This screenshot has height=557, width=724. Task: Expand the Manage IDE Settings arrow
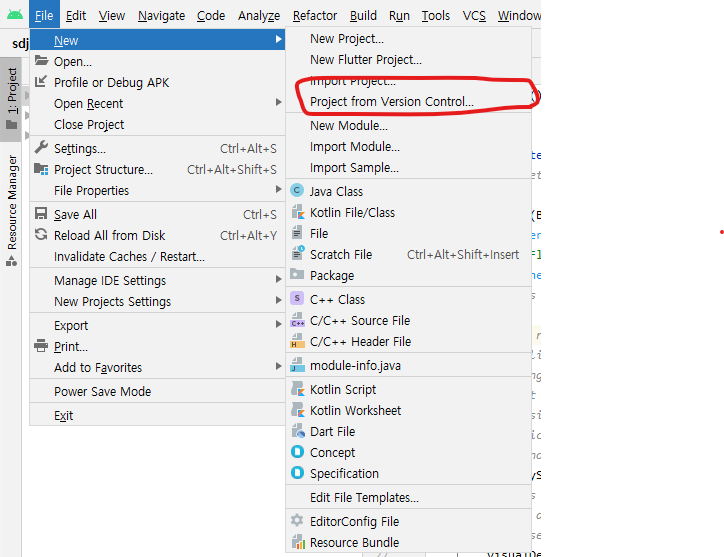(278, 279)
